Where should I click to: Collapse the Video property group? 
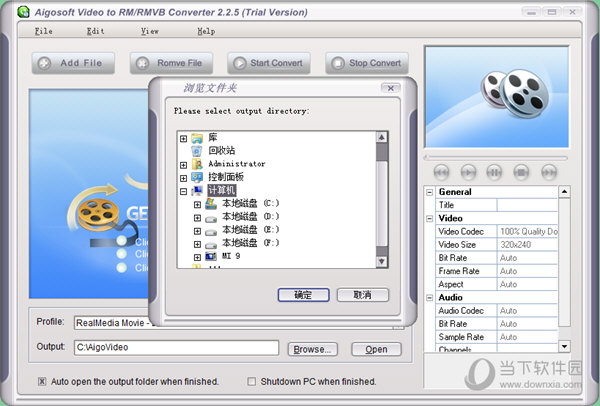pos(430,218)
